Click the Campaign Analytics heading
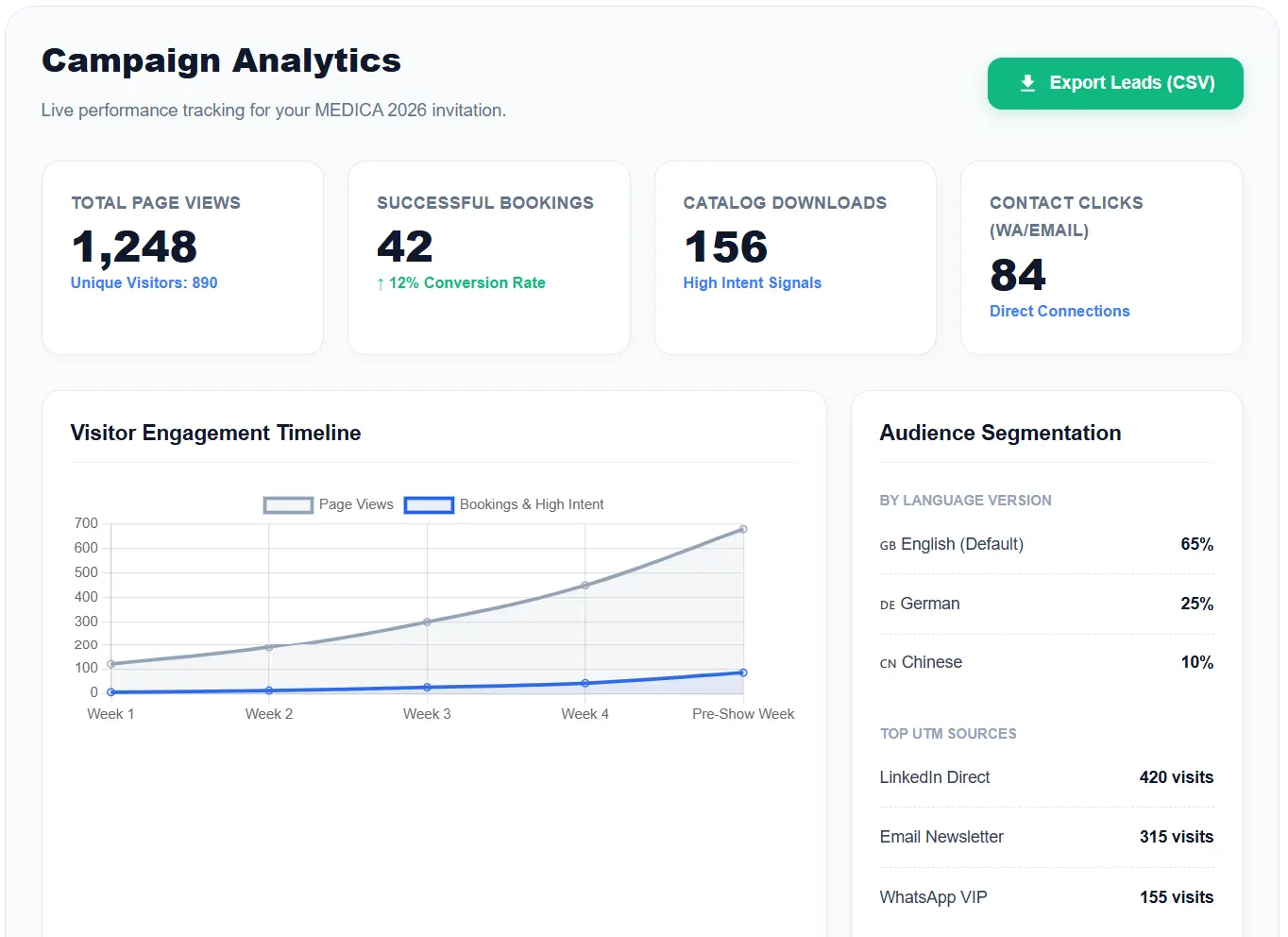This screenshot has height=937, width=1288. [x=222, y=60]
